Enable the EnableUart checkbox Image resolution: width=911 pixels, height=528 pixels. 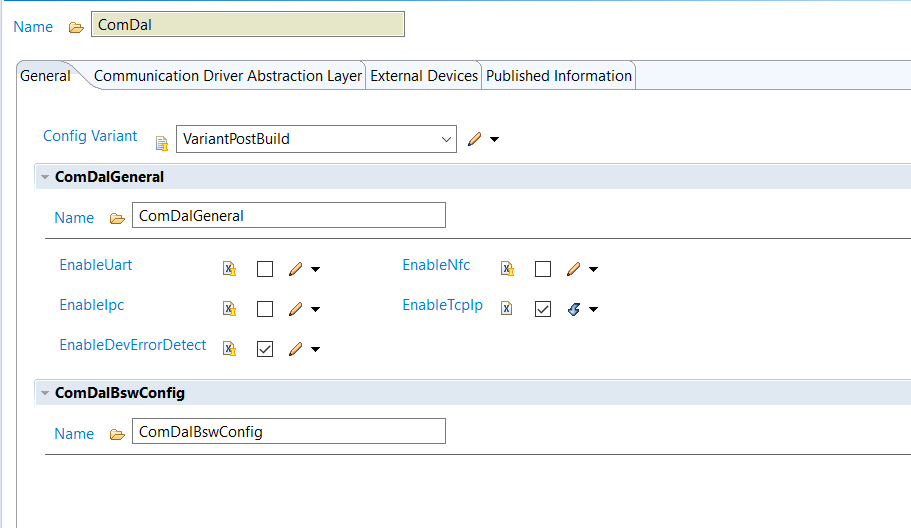[x=265, y=269]
